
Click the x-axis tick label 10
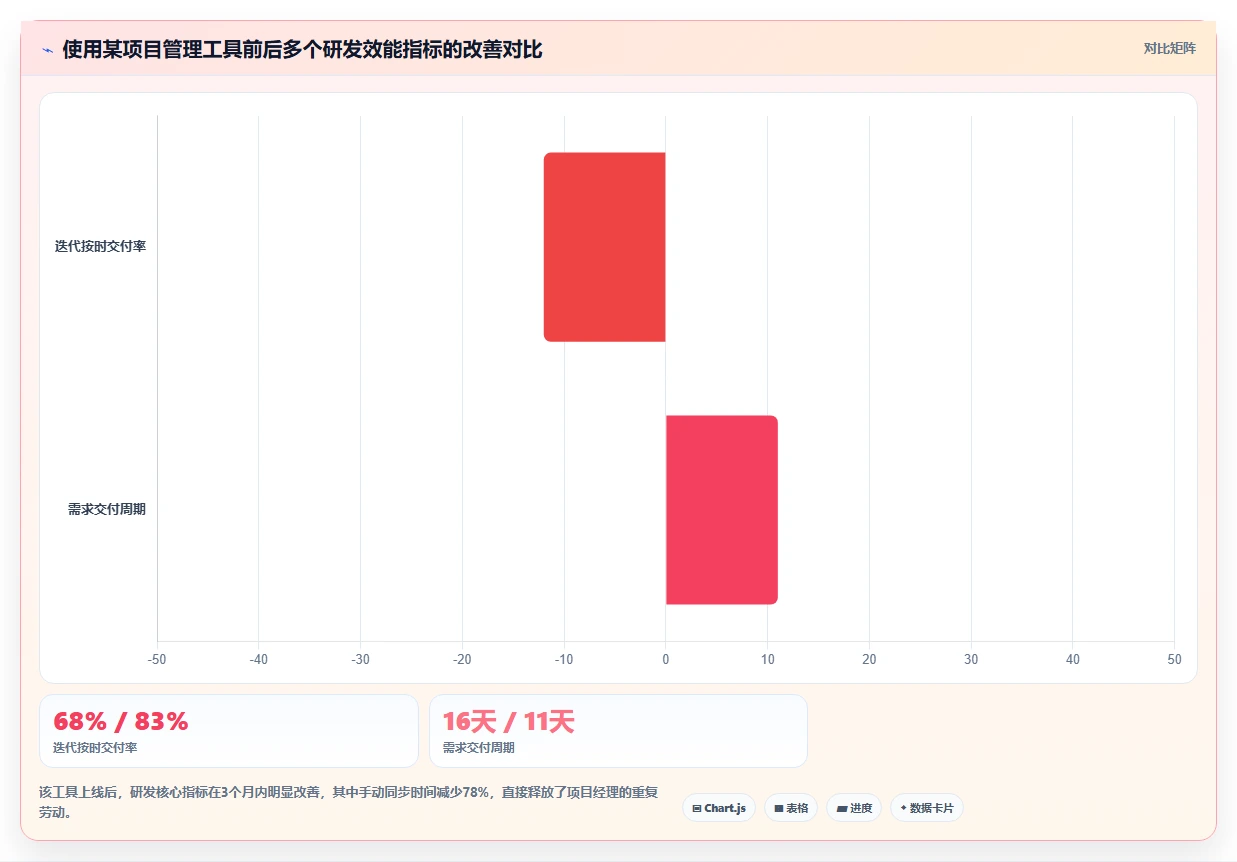point(767,660)
